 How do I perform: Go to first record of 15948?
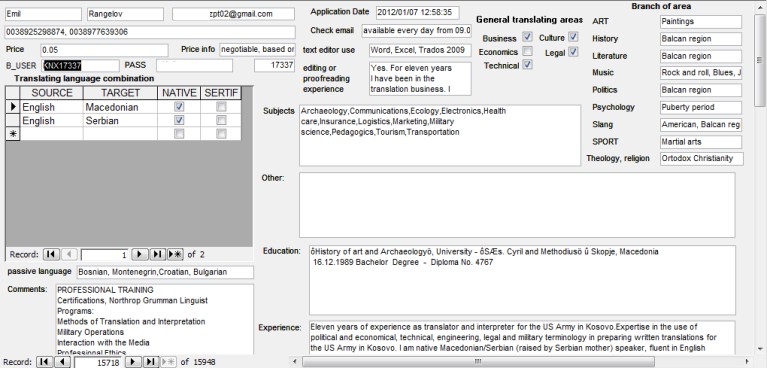[x=45, y=362]
